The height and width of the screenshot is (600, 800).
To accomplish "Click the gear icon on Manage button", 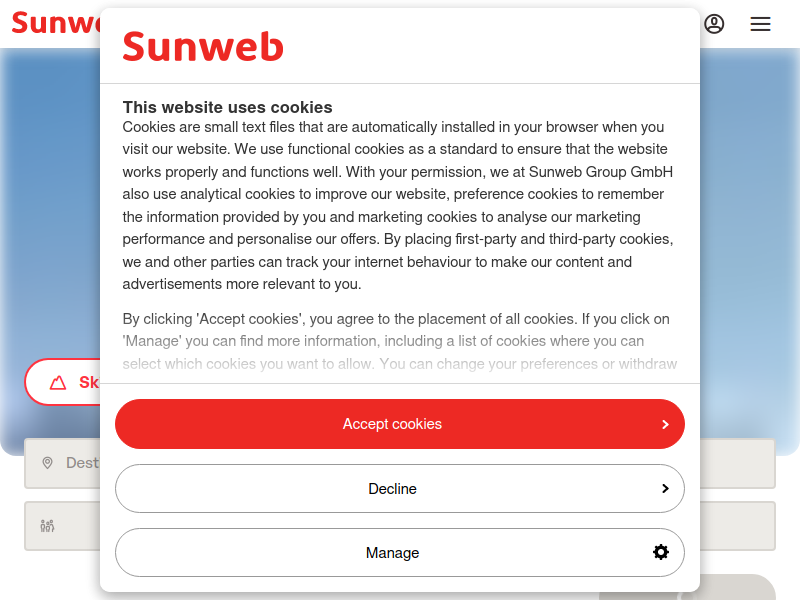I will tap(661, 552).
